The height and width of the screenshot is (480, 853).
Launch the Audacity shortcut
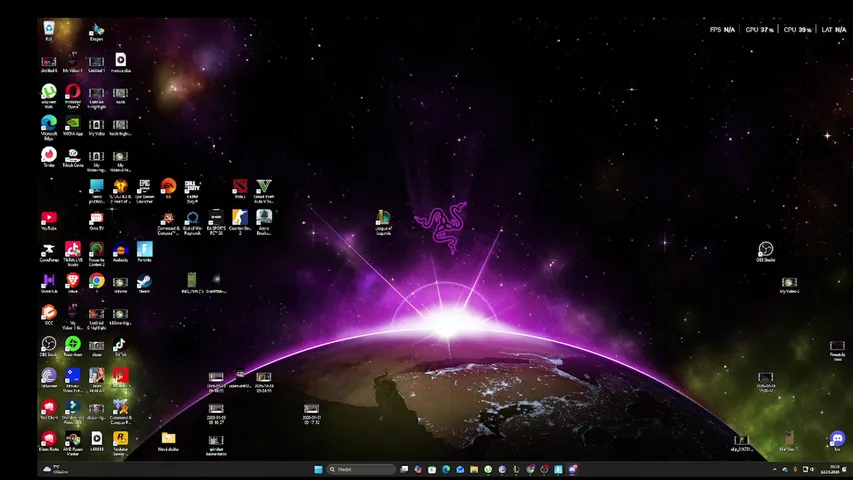tap(121, 252)
